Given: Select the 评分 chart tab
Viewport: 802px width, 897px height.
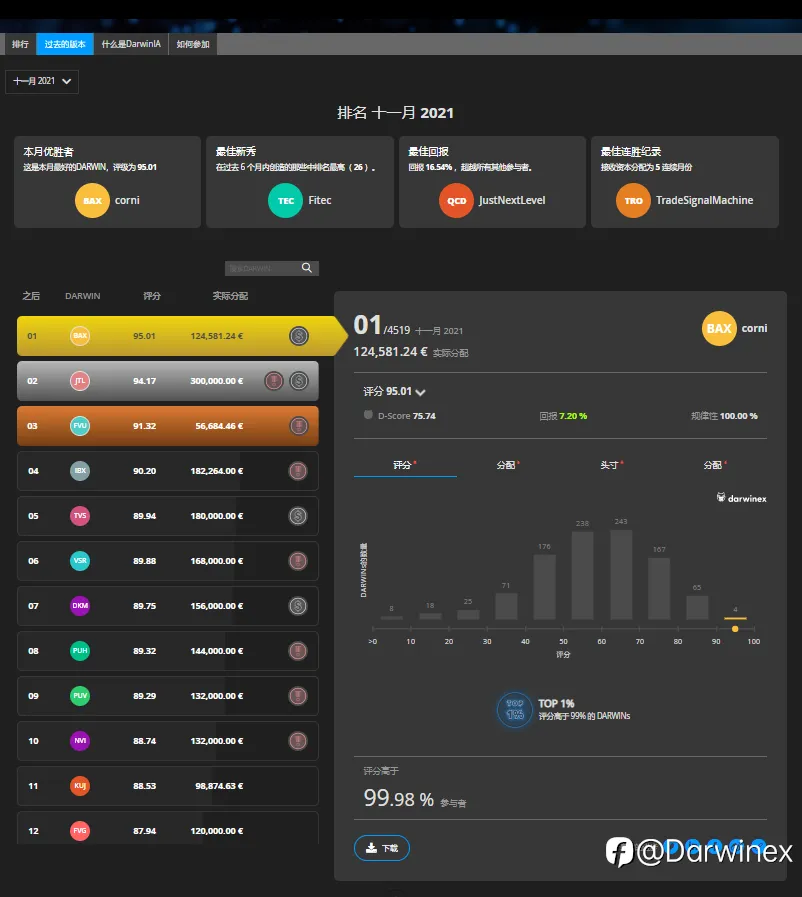Looking at the screenshot, I should [405, 465].
